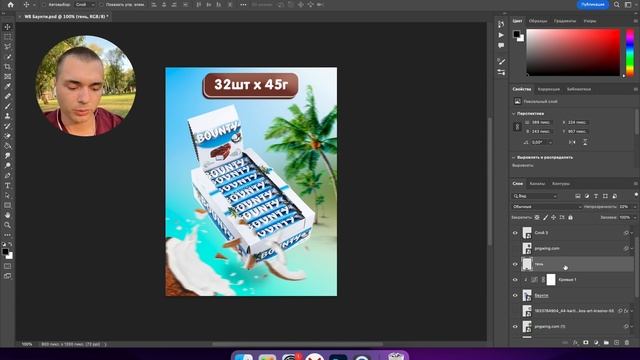
Task: Open the Comments panel icon
Action: click(501, 45)
